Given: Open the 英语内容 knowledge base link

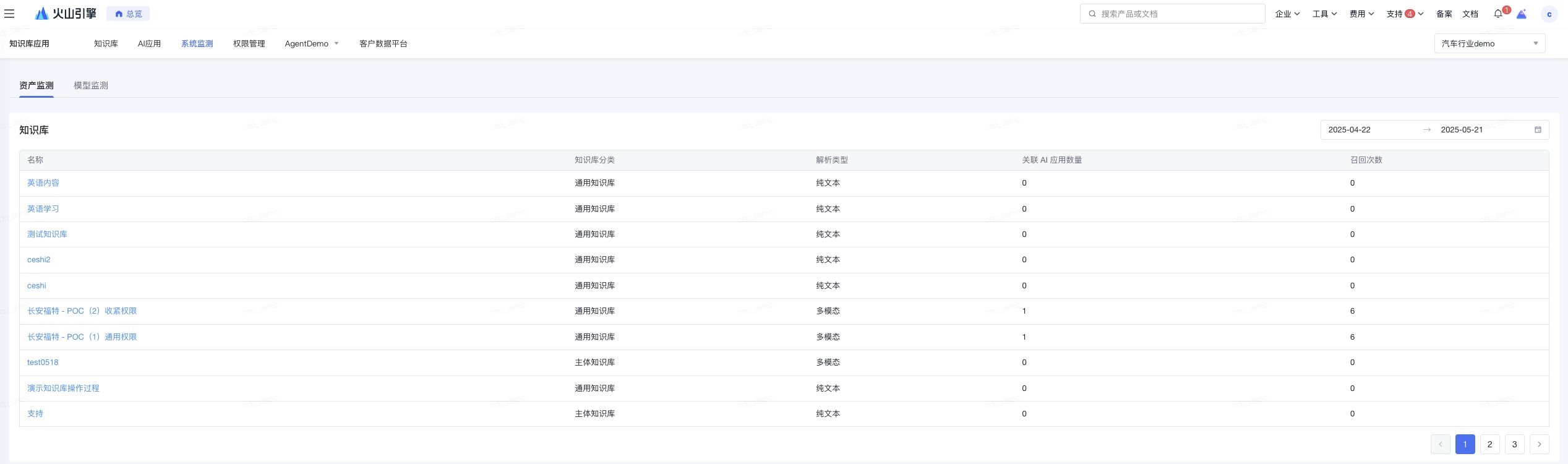Looking at the screenshot, I should [43, 183].
